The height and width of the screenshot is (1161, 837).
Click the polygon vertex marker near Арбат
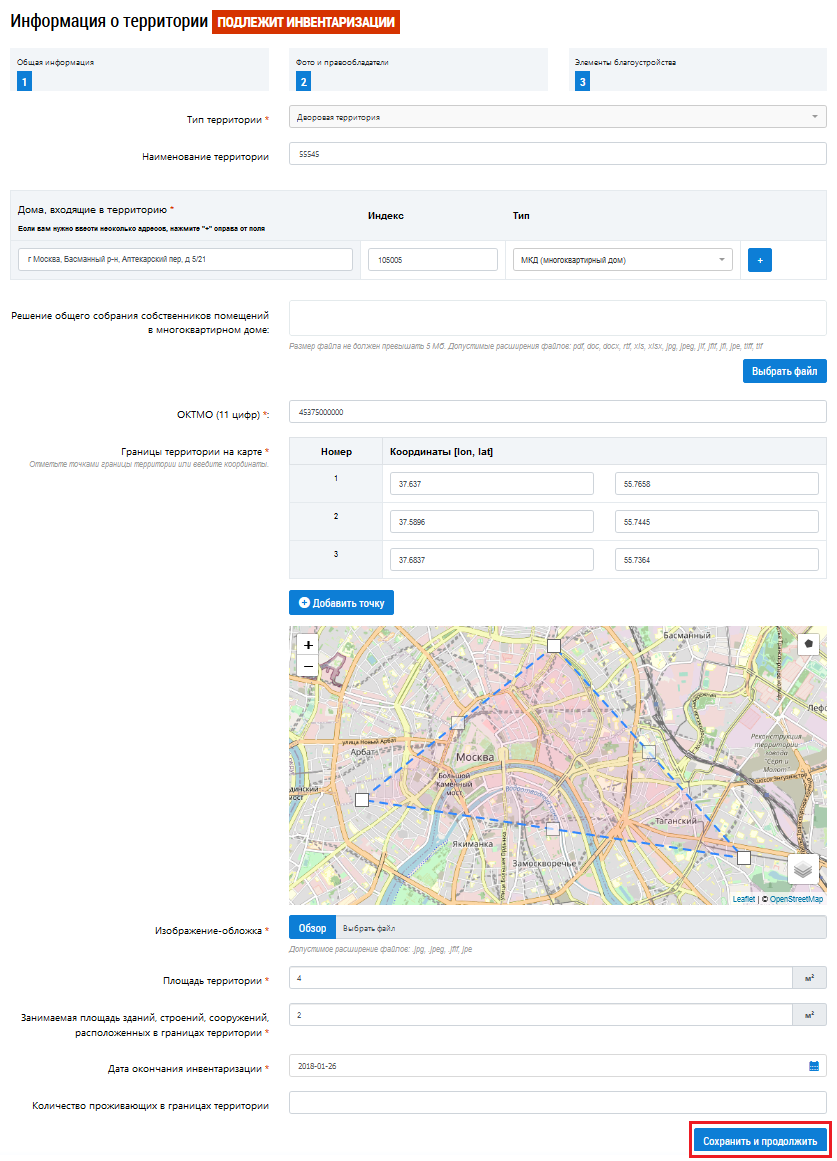pos(361,800)
